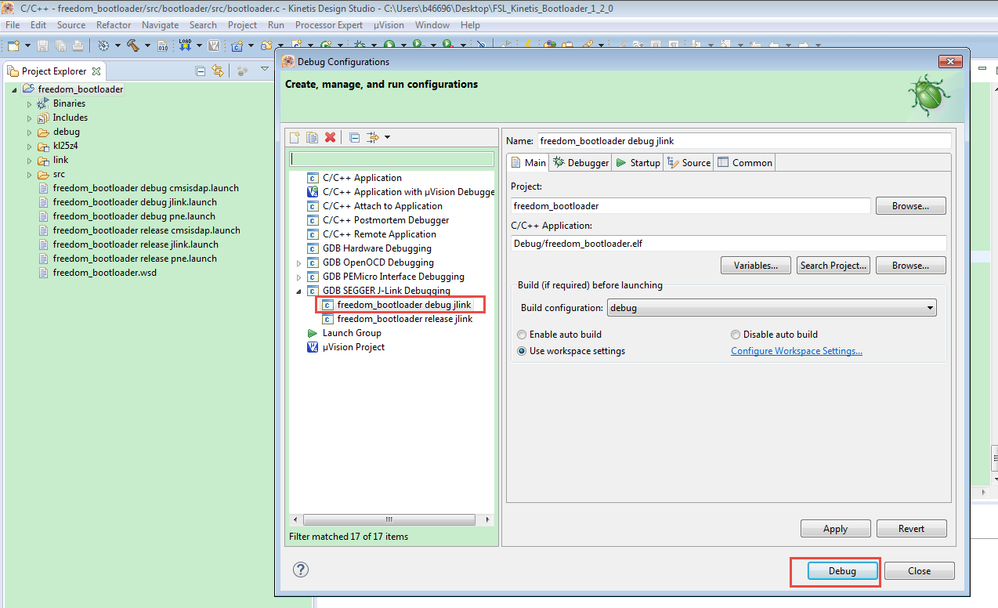
Task: Click the configuration Name input field
Action: (x=744, y=141)
